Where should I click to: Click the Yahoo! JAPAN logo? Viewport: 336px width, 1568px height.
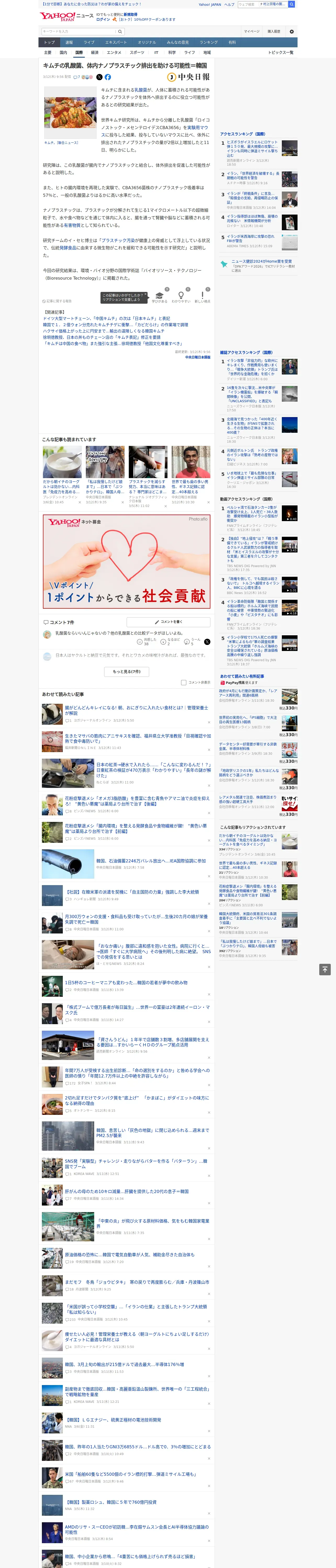click(x=57, y=16)
